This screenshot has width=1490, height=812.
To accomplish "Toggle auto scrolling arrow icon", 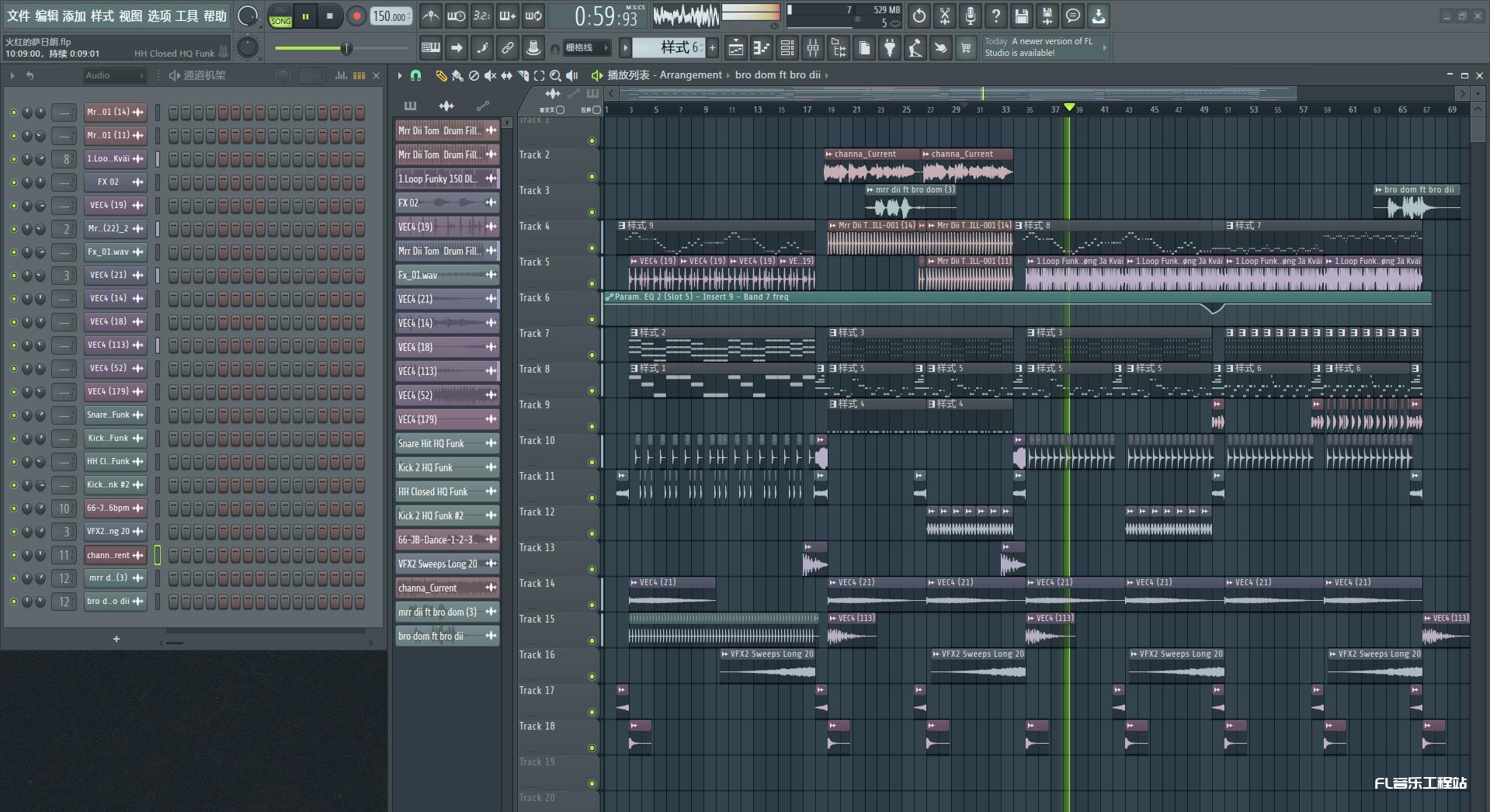I will pyautogui.click(x=457, y=48).
